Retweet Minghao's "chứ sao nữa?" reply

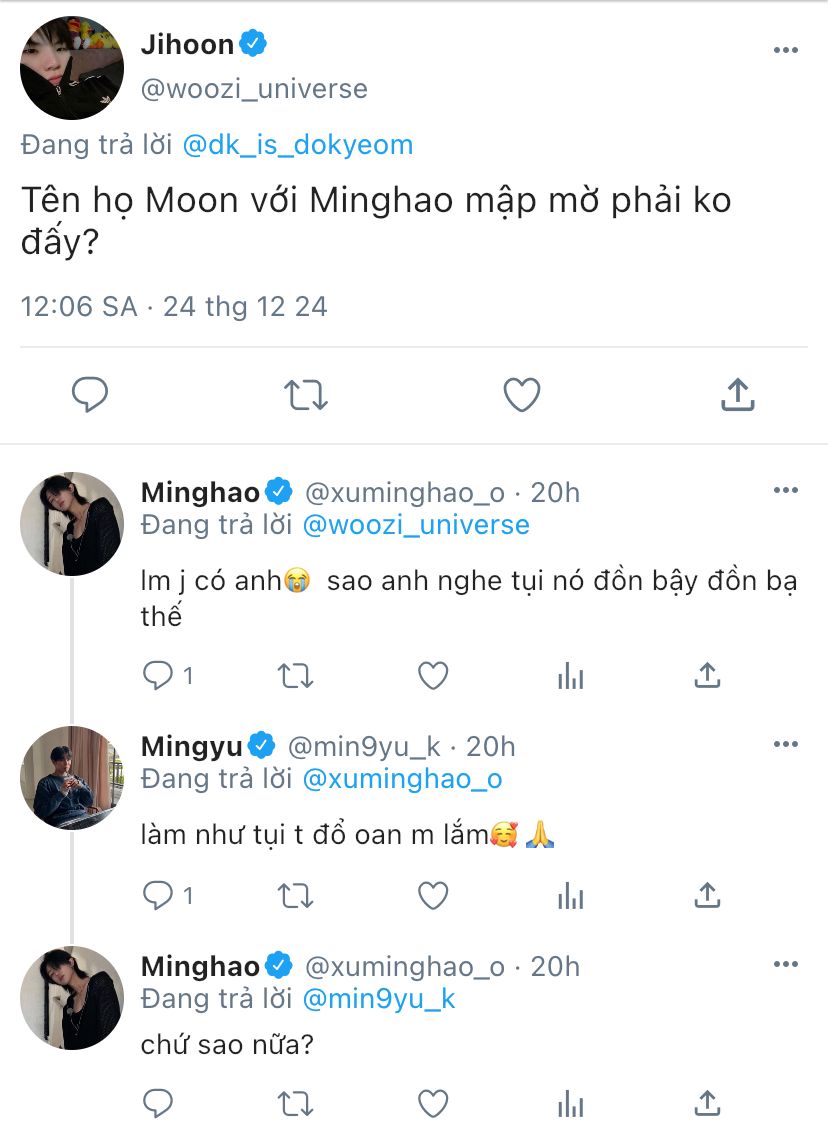(x=295, y=1104)
